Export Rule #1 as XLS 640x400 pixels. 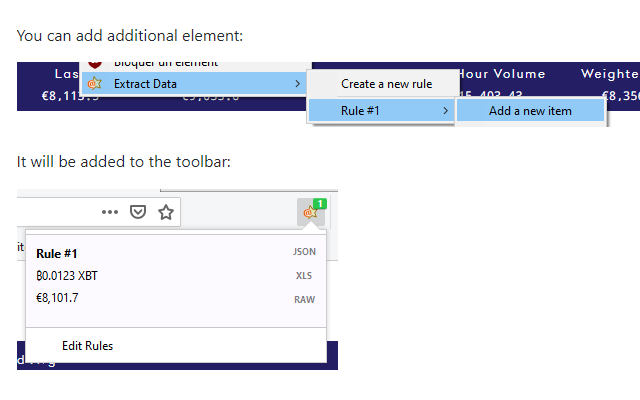point(304,276)
